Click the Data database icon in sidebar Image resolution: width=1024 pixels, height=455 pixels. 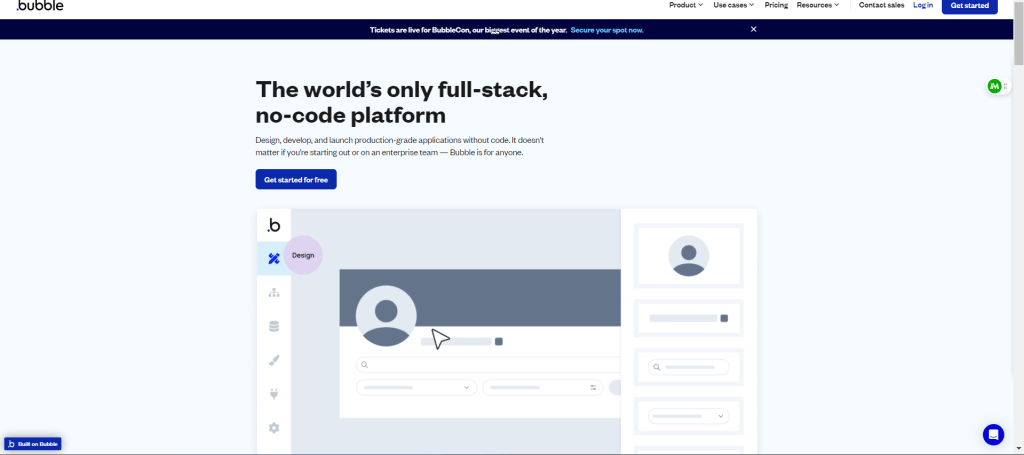pos(274,326)
